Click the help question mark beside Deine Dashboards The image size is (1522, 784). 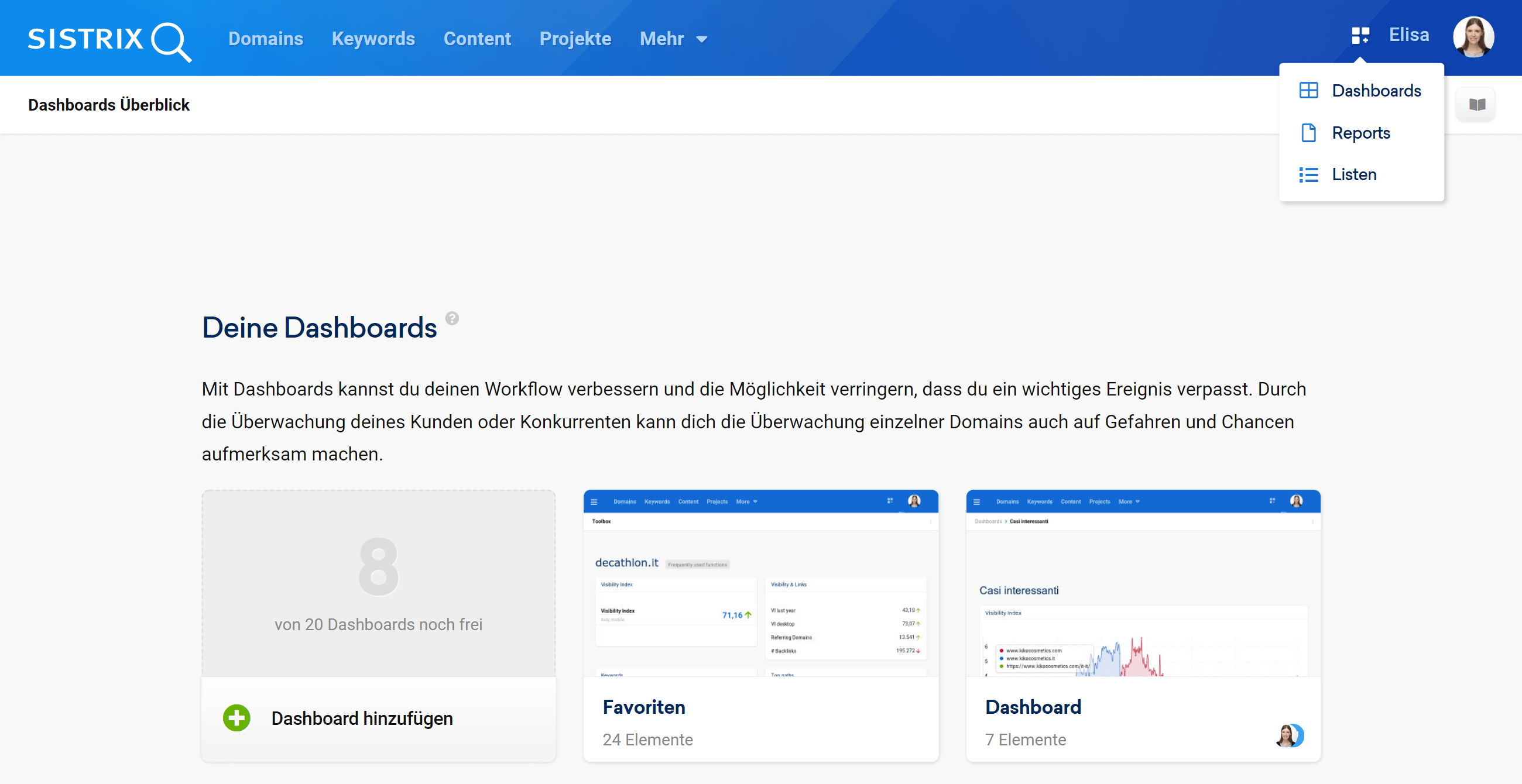452,318
